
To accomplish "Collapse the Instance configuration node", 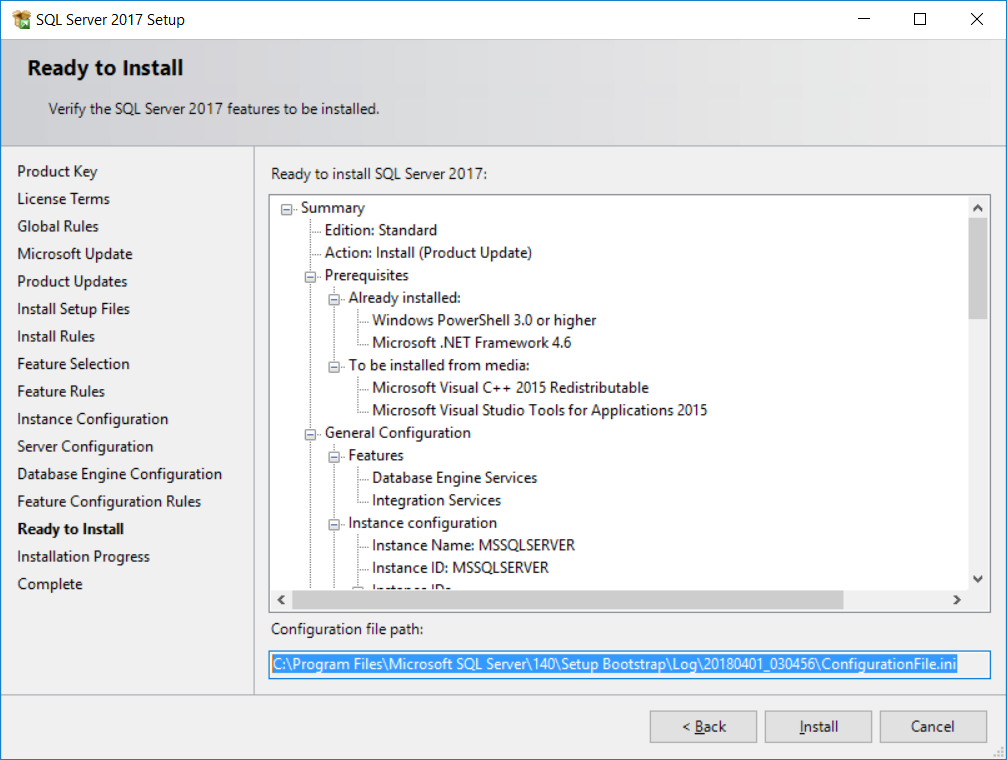I will point(334,524).
